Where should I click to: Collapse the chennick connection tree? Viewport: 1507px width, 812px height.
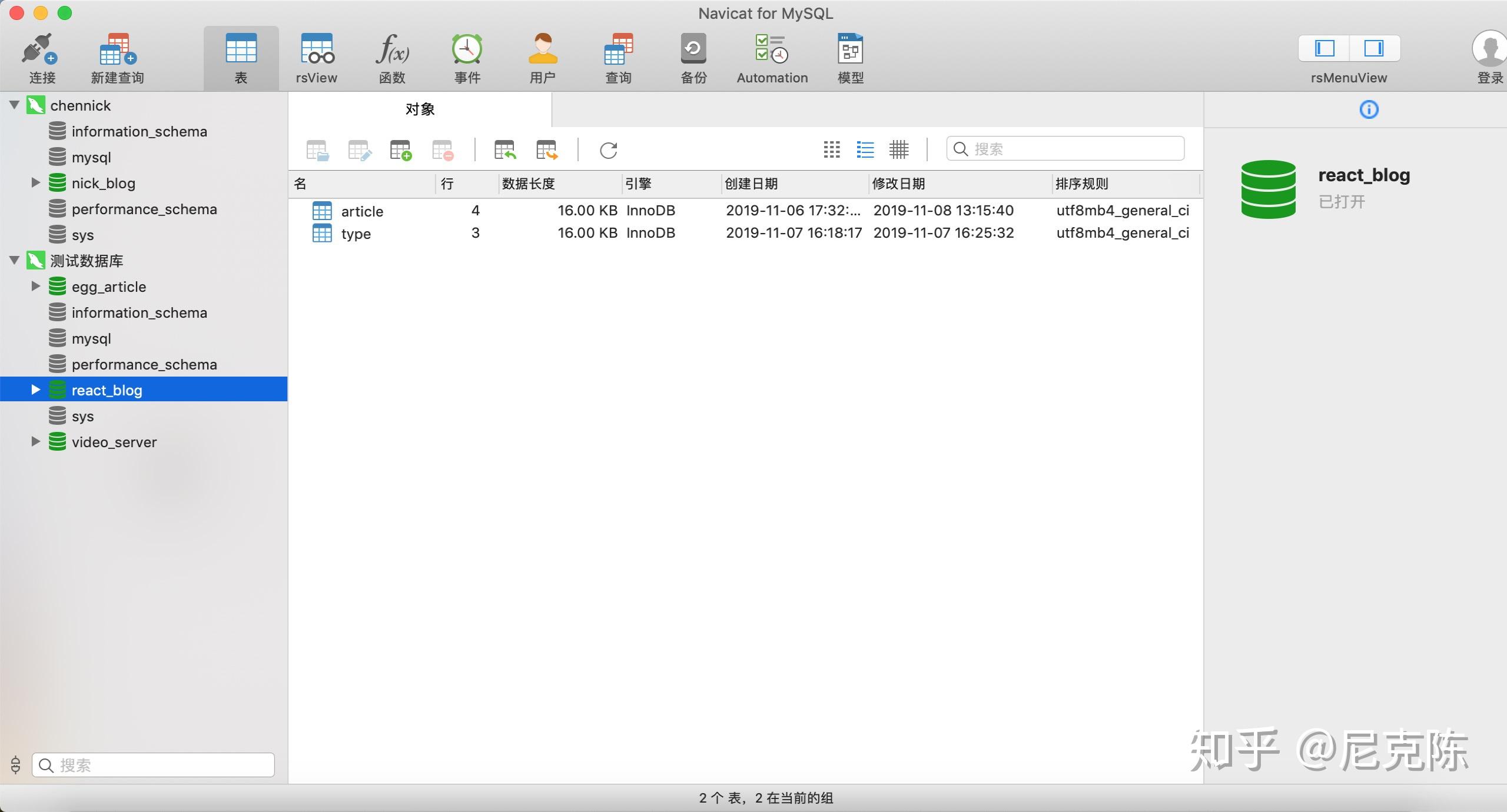point(13,105)
